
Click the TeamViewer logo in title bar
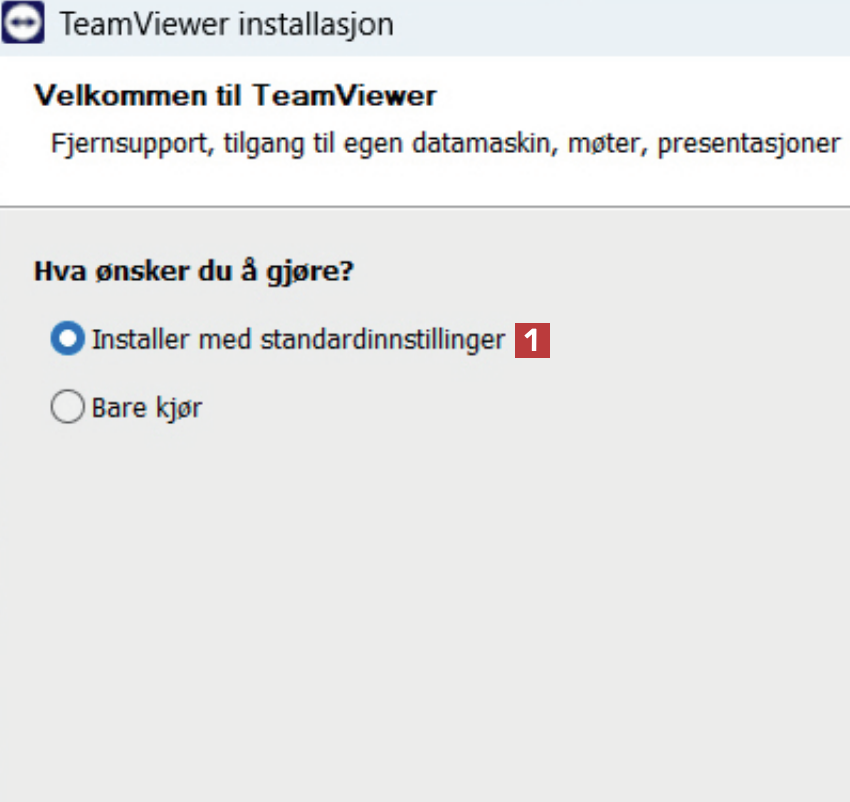click(23, 22)
